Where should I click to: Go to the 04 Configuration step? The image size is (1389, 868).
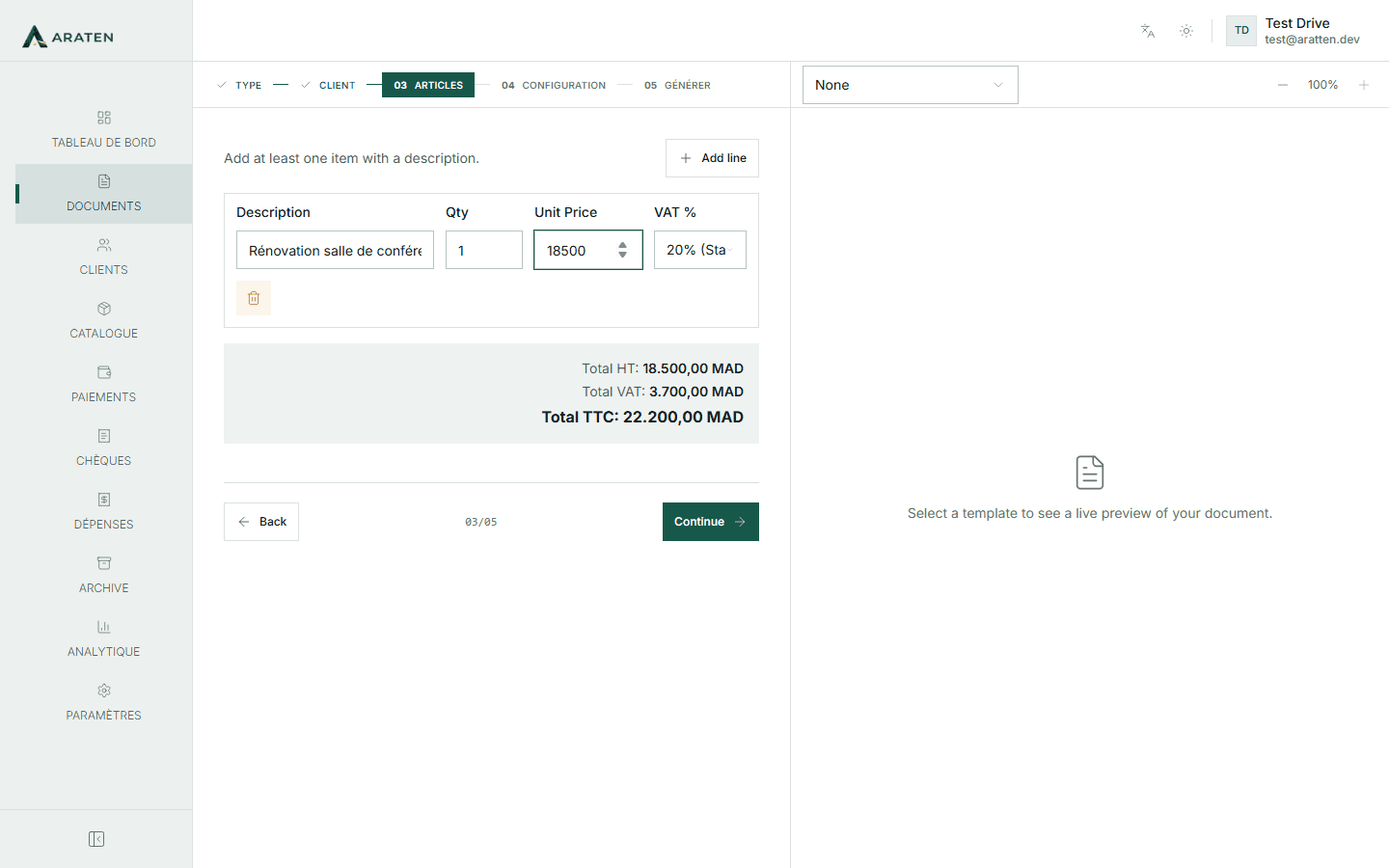(x=554, y=85)
